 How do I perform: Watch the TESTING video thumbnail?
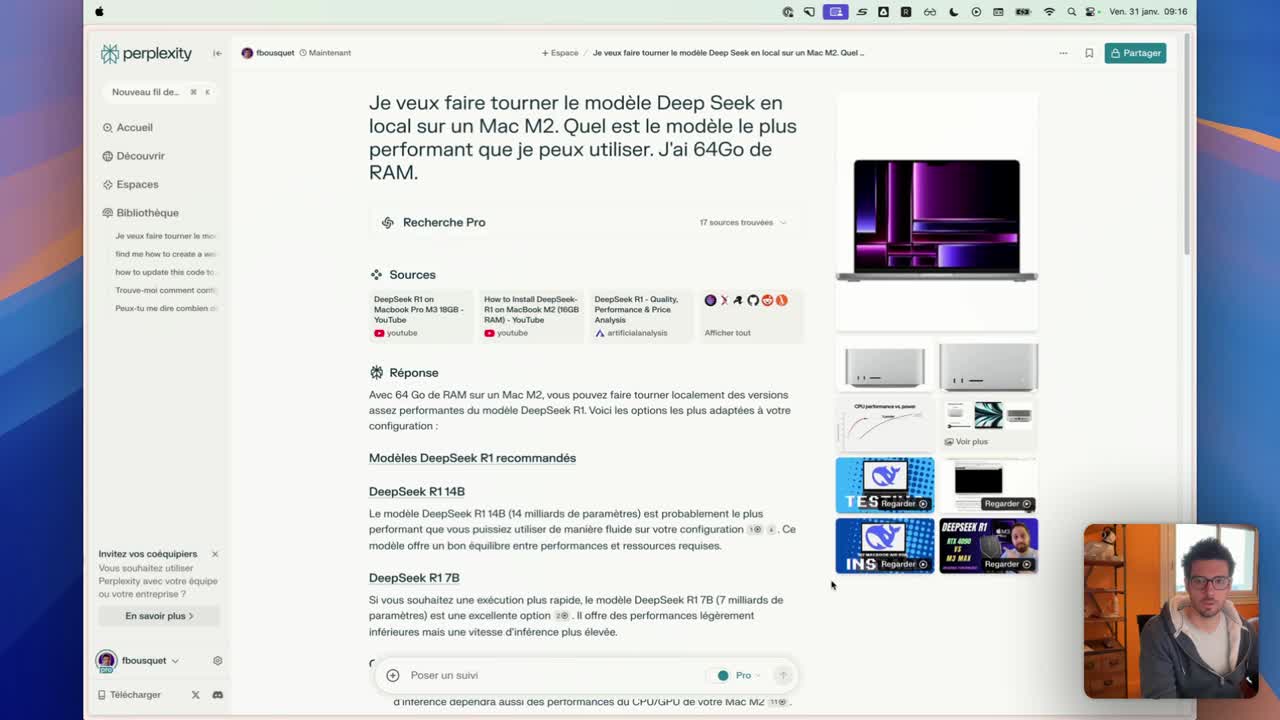click(885, 485)
